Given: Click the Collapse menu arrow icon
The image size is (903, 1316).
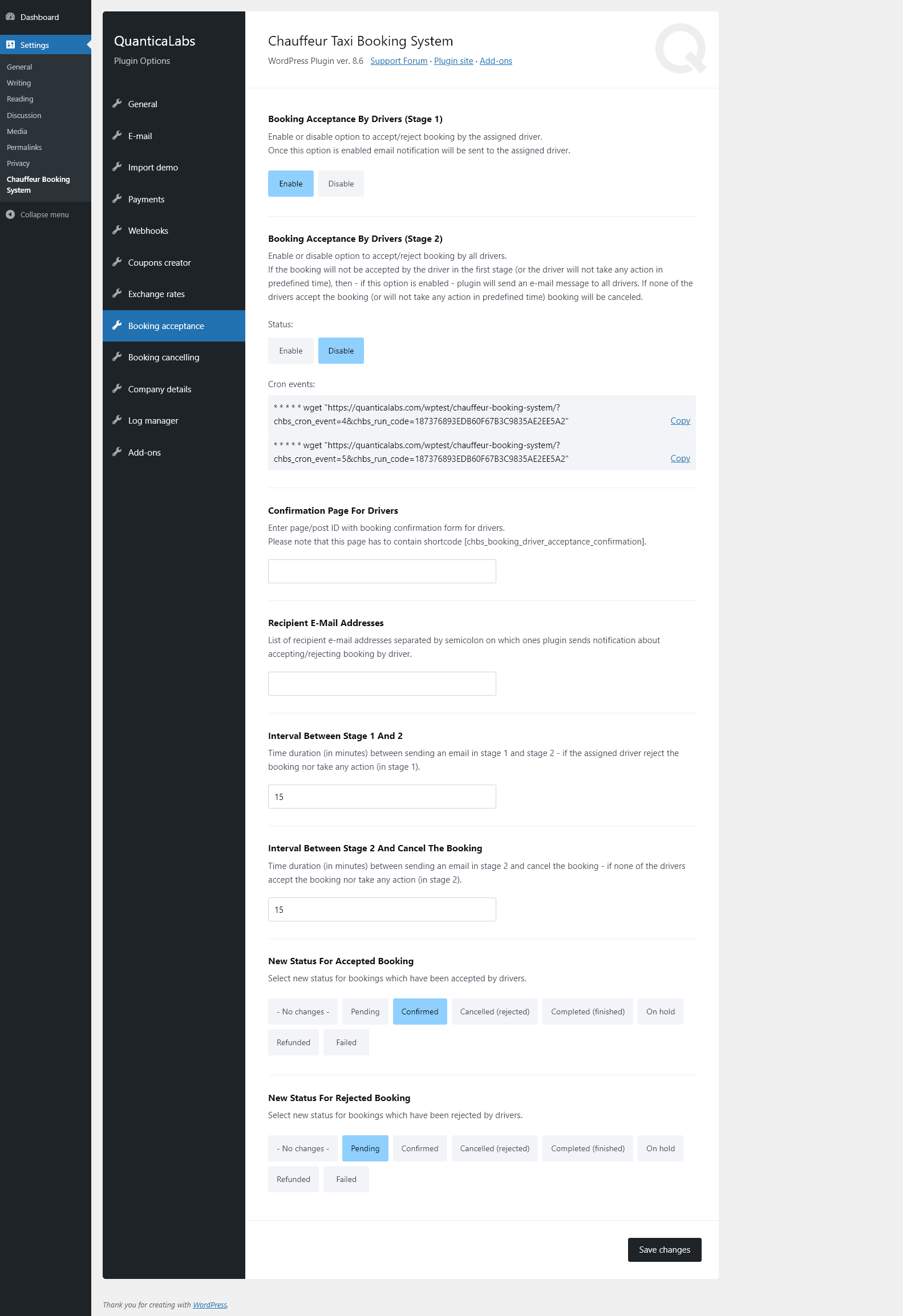Looking at the screenshot, I should coord(10,214).
